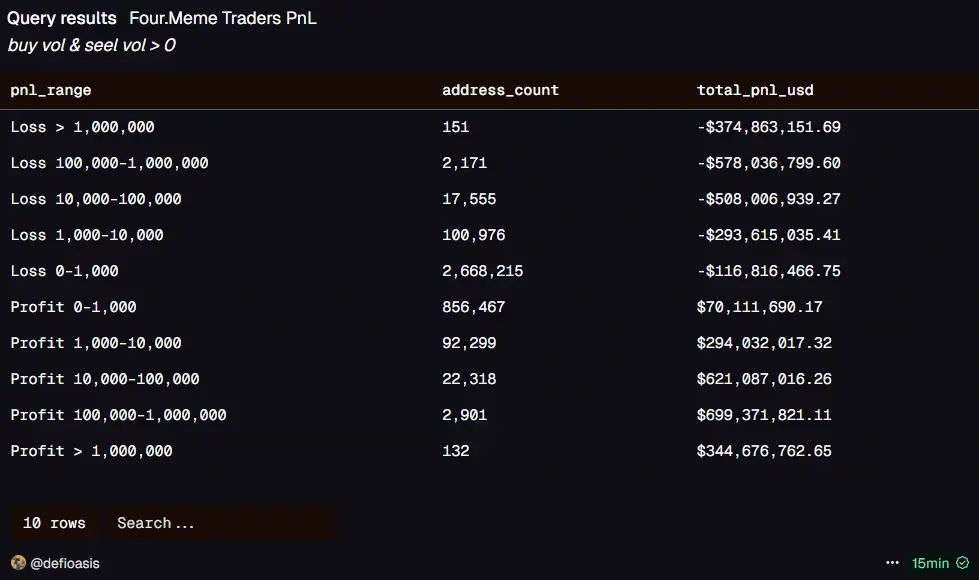979x580 pixels.
Task: Click the $699,371,821.11 total PnL cell
Action: point(764,415)
